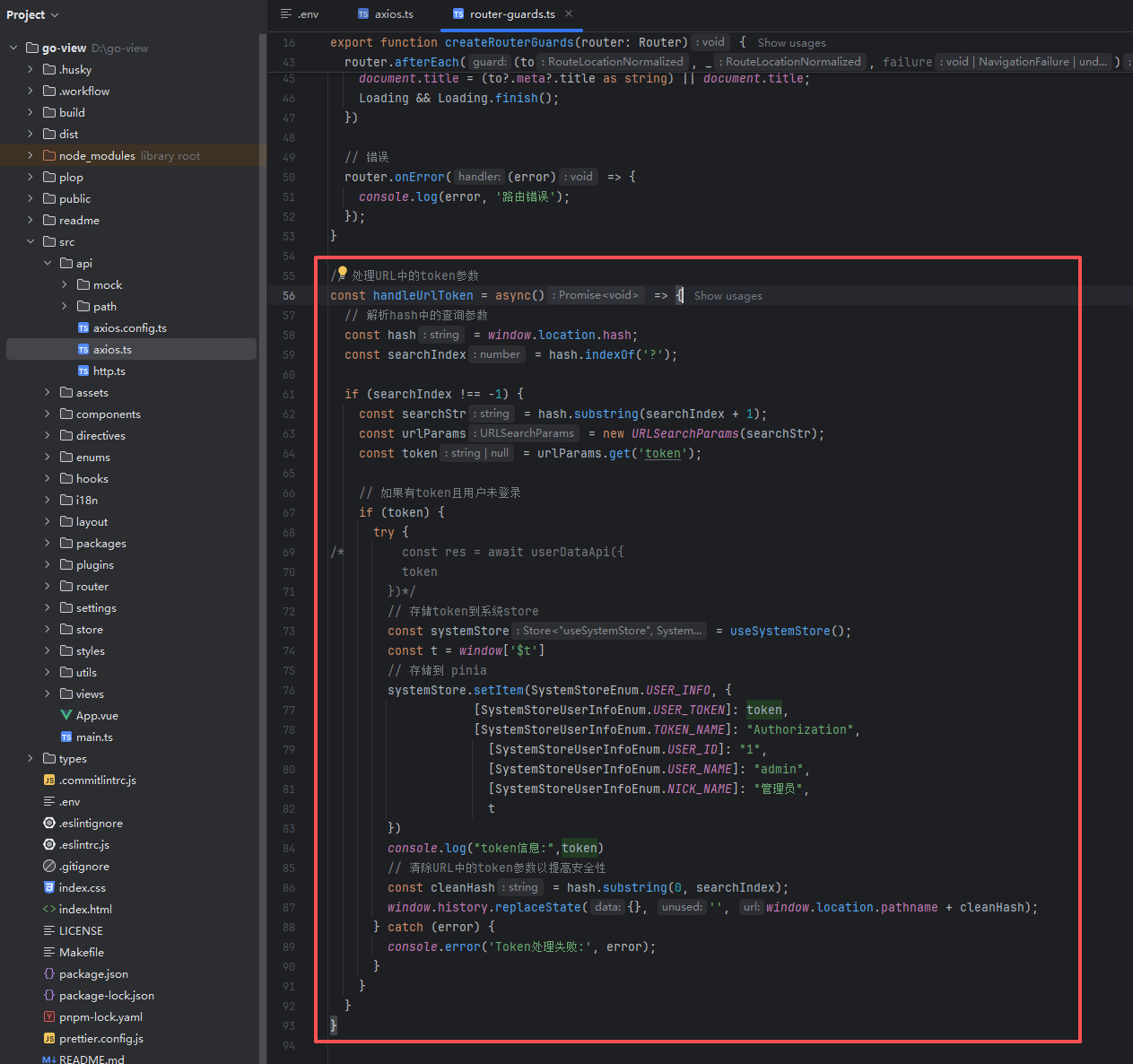
Task: Expand the node_modules folder
Action: point(31,155)
